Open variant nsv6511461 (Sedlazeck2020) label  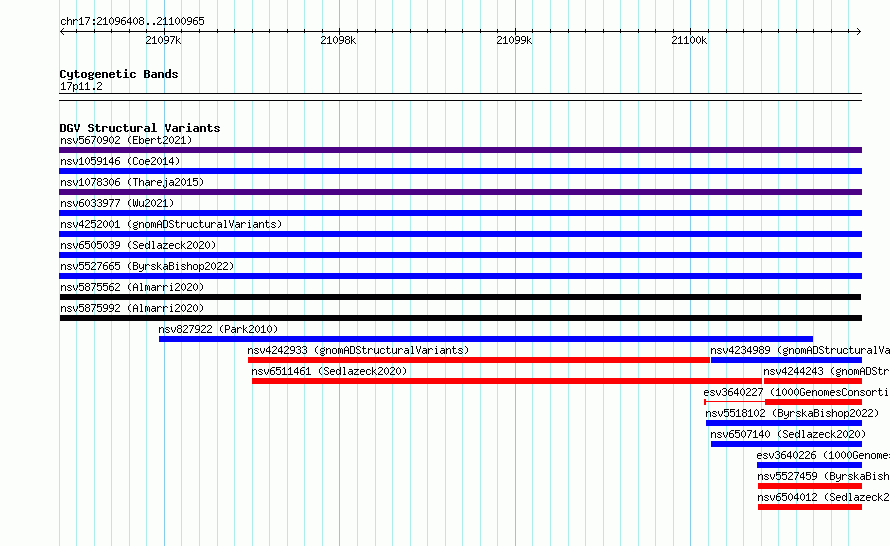pyautogui.click(x=329, y=371)
